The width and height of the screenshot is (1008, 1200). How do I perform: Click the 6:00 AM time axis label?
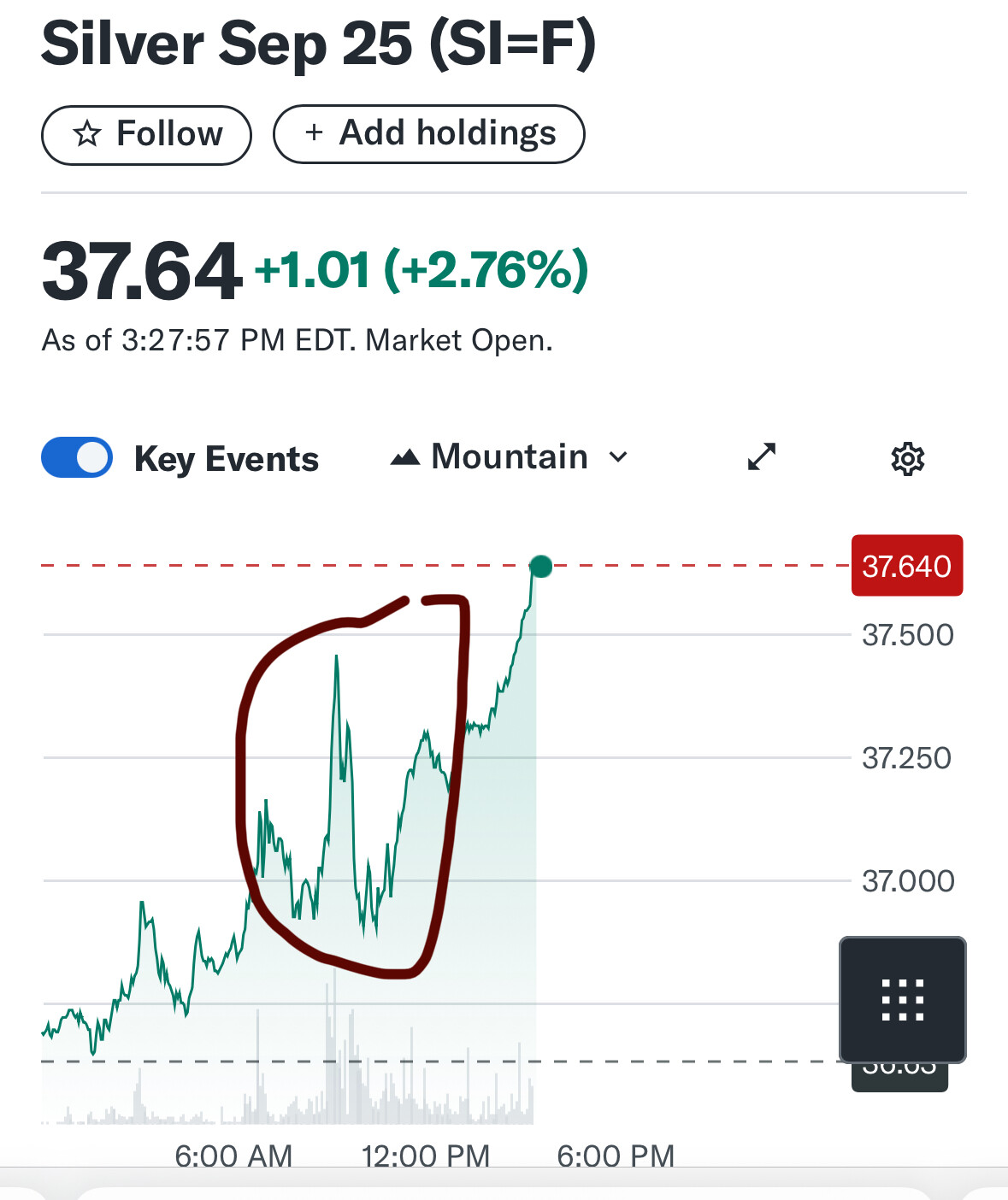coord(233,1156)
